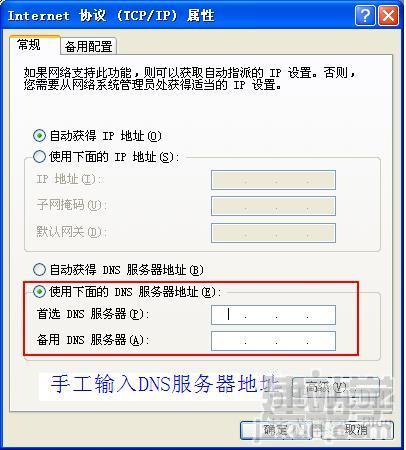The height and width of the screenshot is (450, 406).
Task: Click the grayed IP 地址 input box
Action: click(273, 180)
